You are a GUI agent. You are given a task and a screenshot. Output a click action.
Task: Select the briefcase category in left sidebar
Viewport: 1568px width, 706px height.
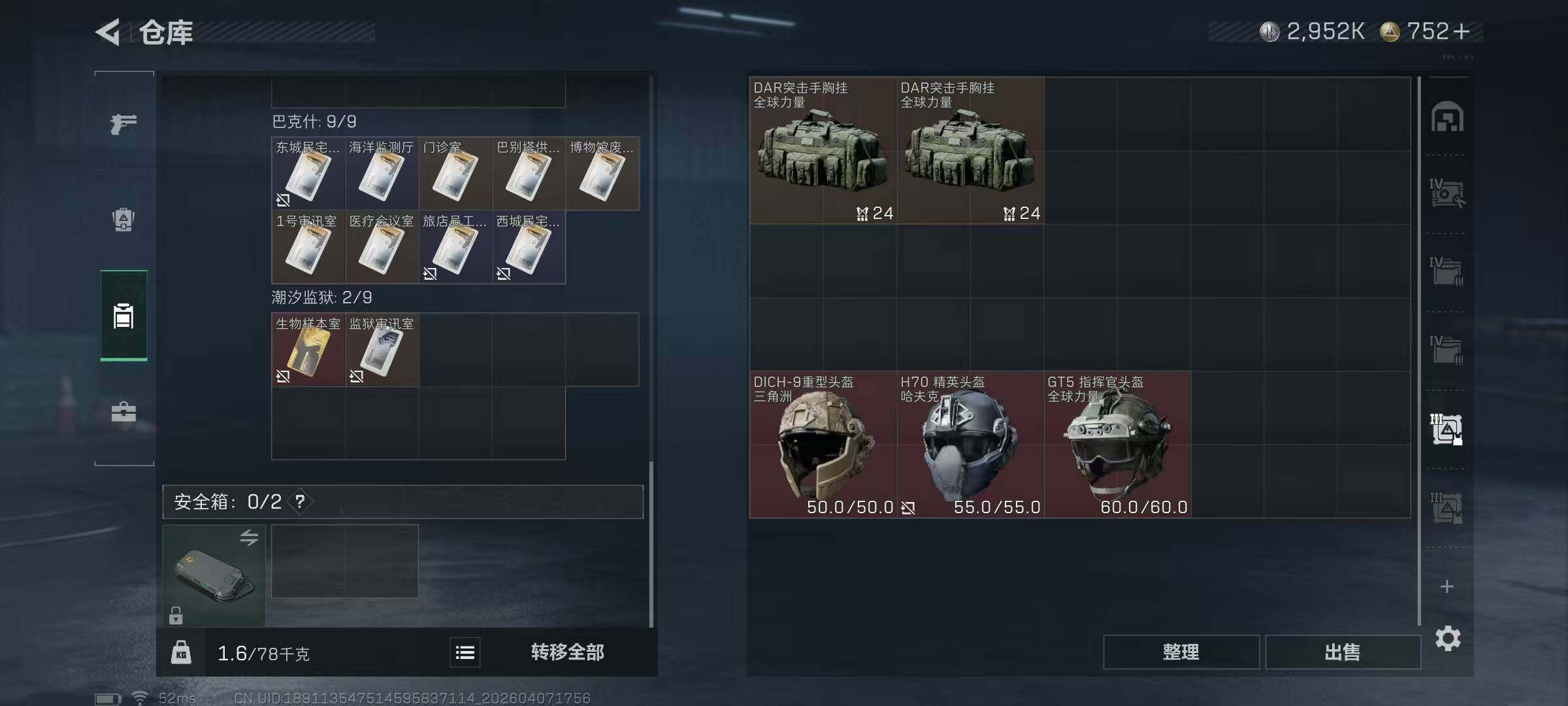[x=123, y=412]
